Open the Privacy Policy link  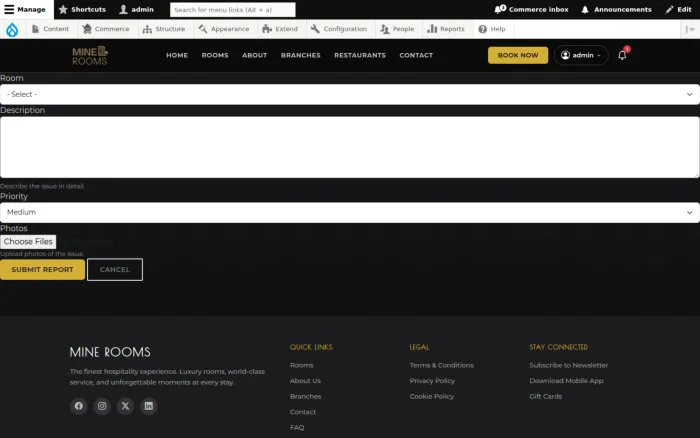click(x=432, y=381)
